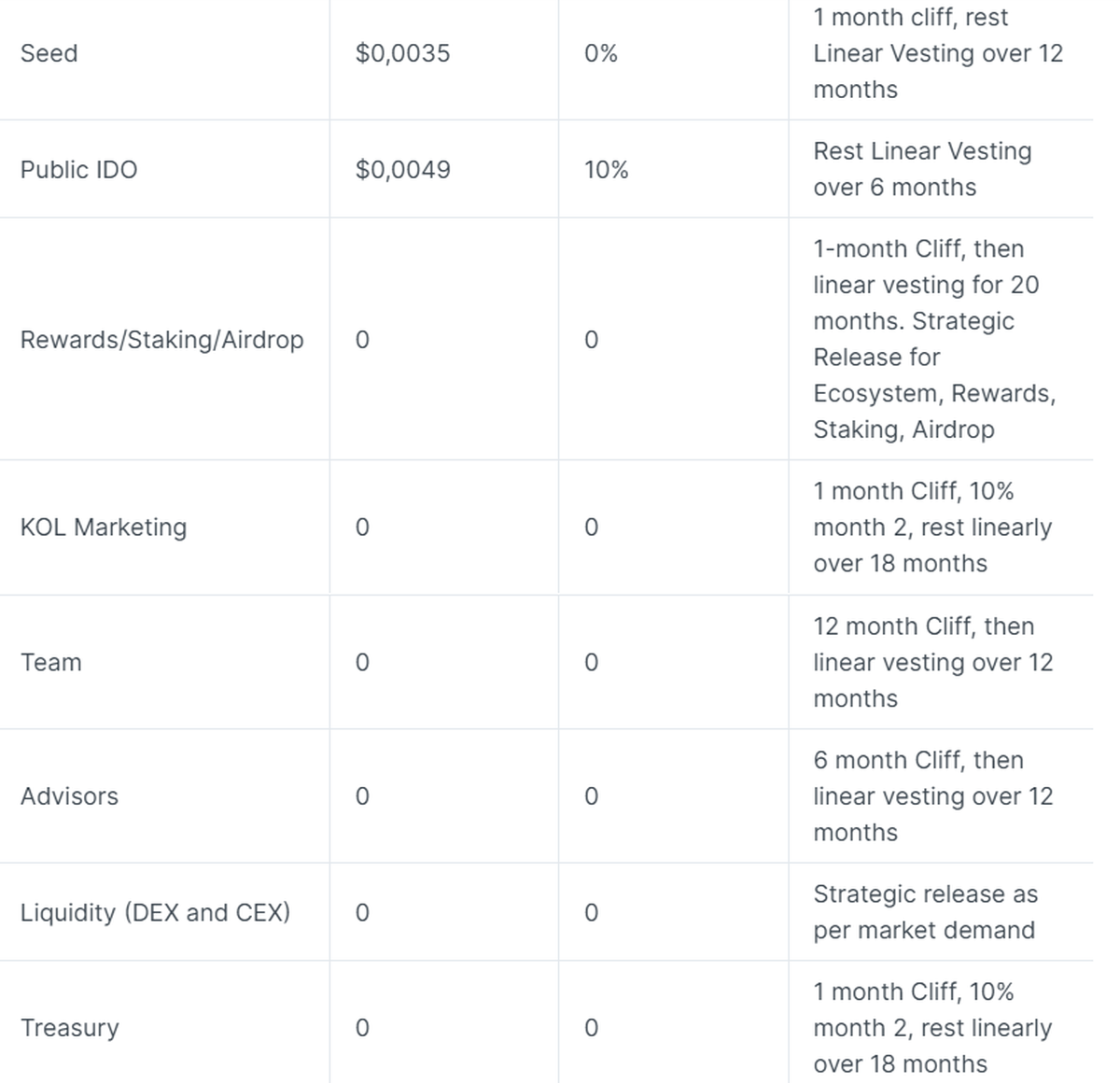
Task: Click "Strategic release as per market demand" text
Action: (x=924, y=912)
